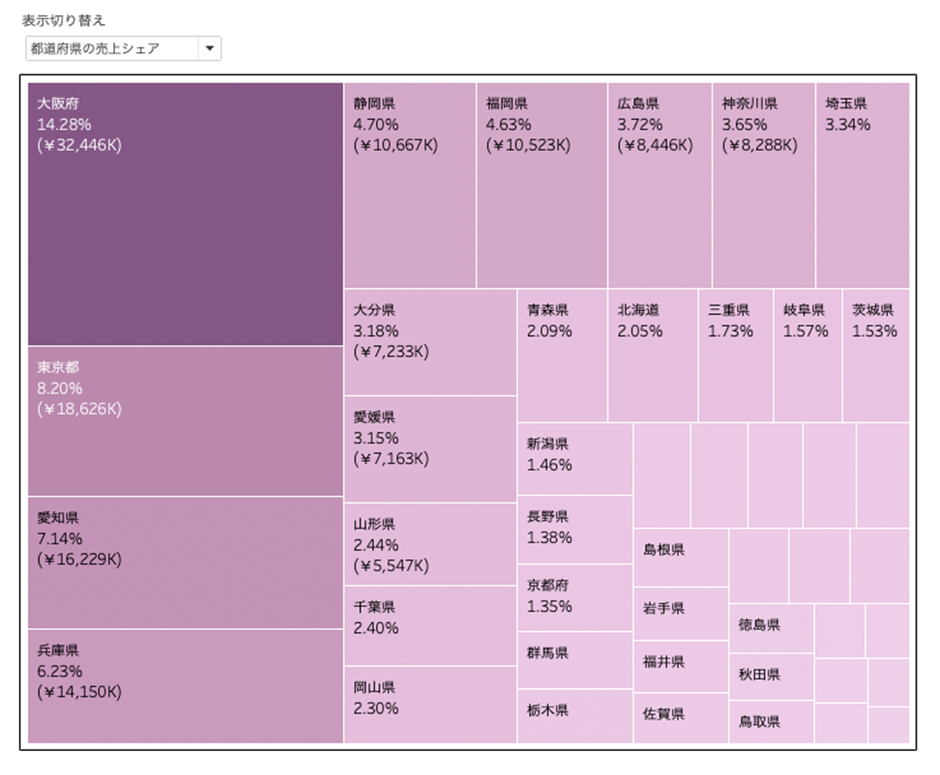Select the 鳥取県 tile
Screen dimensions: 940x775
tap(772, 722)
